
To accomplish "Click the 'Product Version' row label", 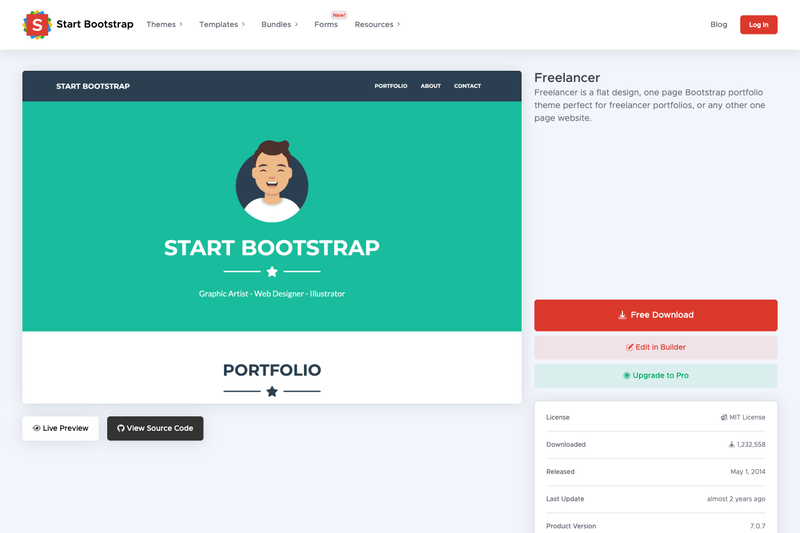I will click(571, 526).
